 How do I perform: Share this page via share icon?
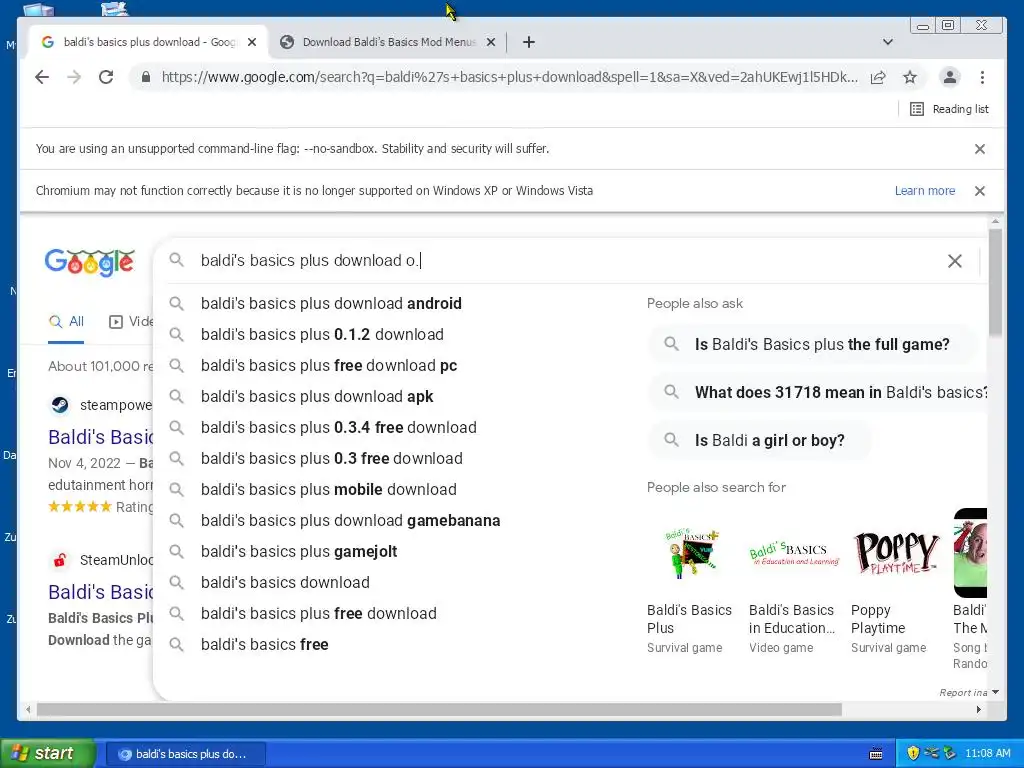coord(878,77)
